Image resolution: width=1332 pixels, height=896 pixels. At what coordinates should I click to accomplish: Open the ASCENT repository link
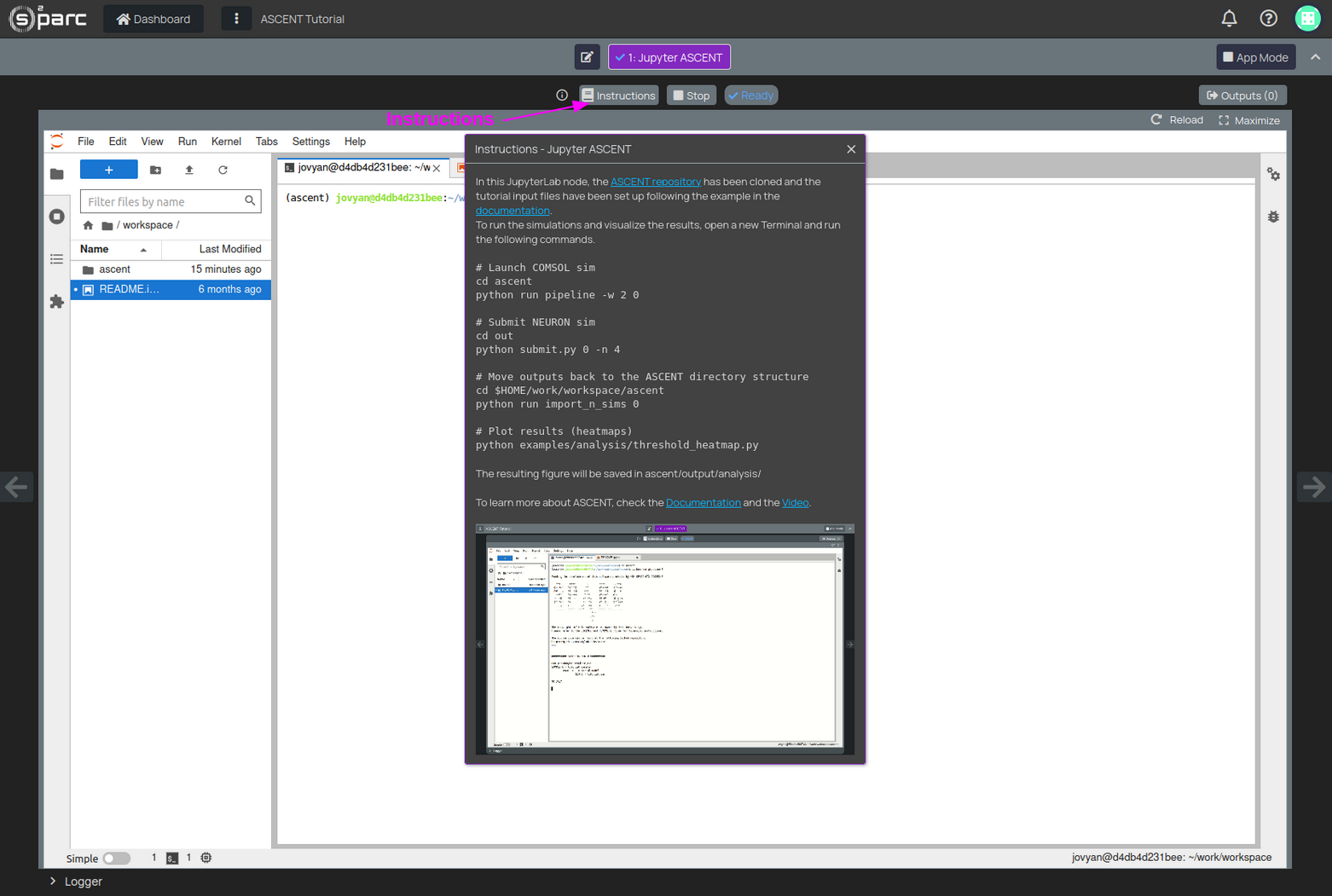pos(656,182)
